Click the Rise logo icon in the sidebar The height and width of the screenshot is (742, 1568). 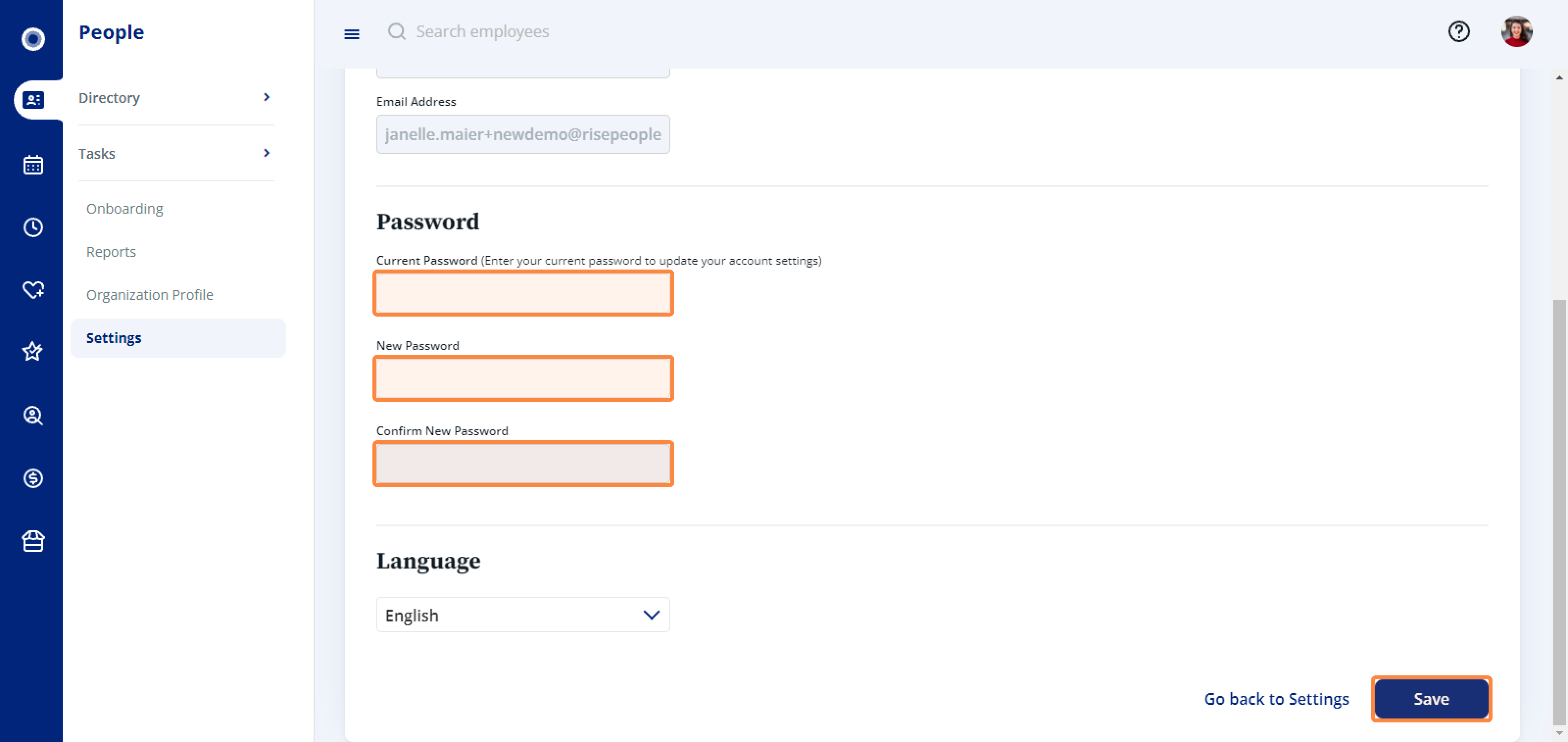[33, 39]
